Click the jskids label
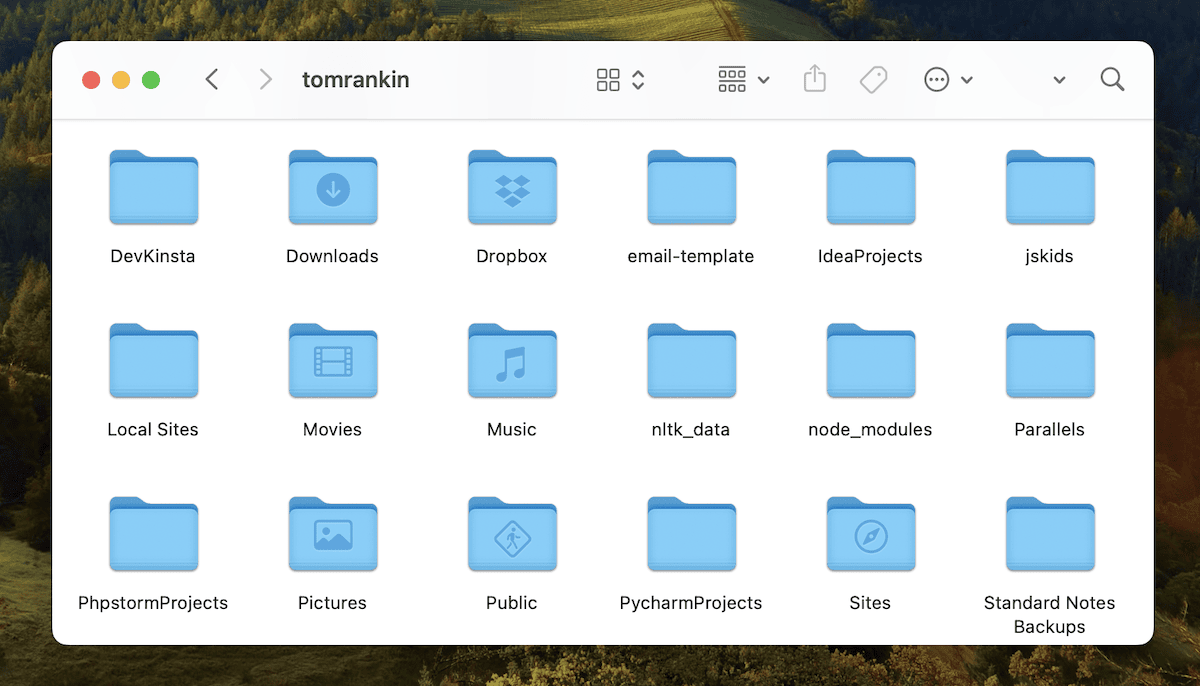Image resolution: width=1200 pixels, height=686 pixels. point(1050,256)
